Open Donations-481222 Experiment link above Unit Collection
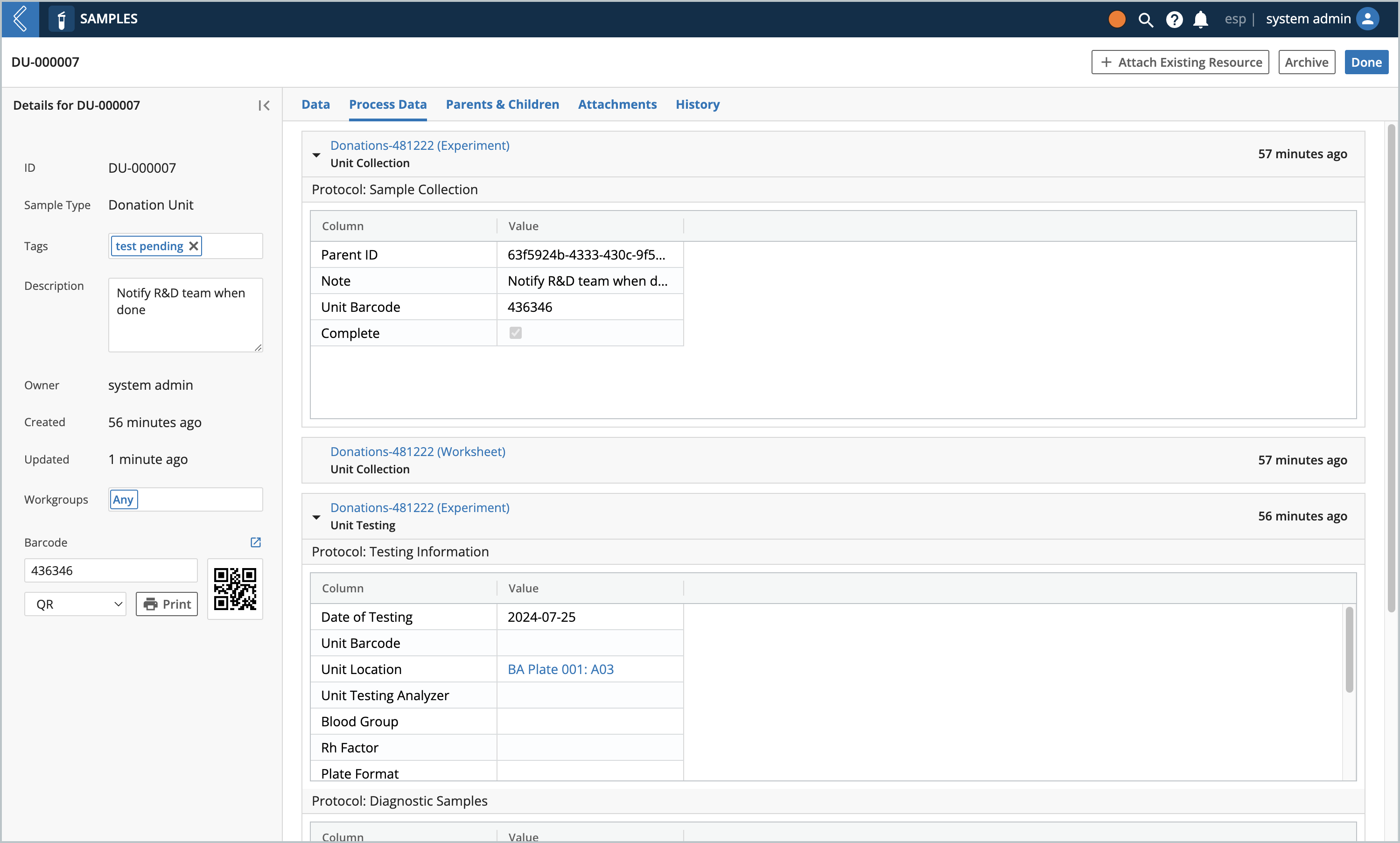The height and width of the screenshot is (843, 1400). click(420, 146)
